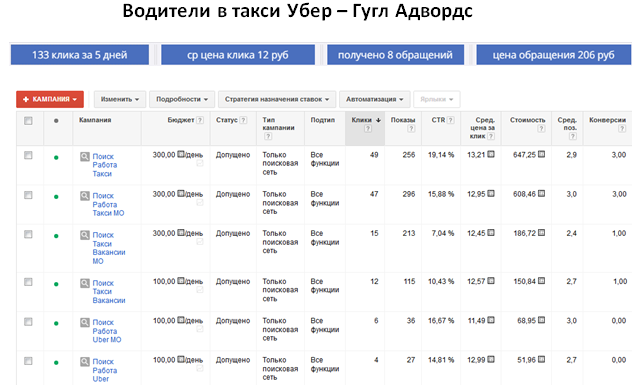Sort by Стоимость column header

(527, 120)
